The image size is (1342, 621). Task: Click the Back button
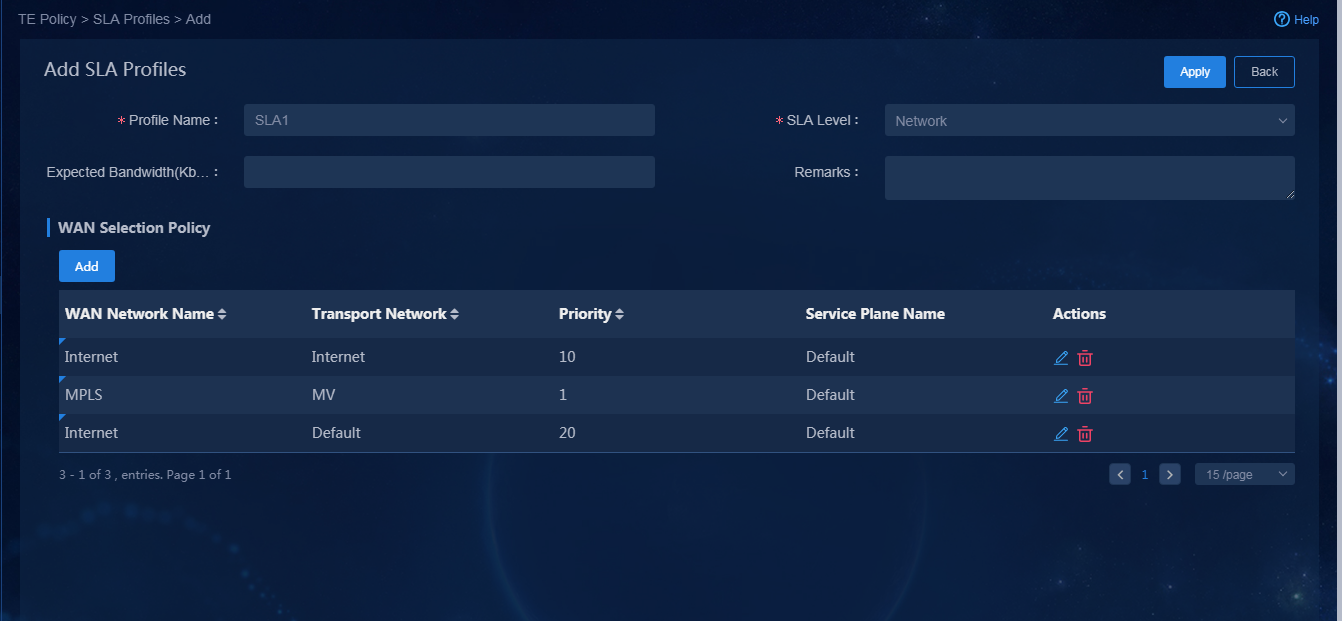tap(1264, 72)
